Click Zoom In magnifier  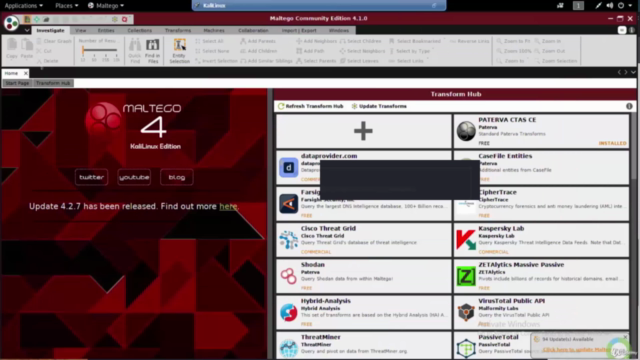point(548,41)
